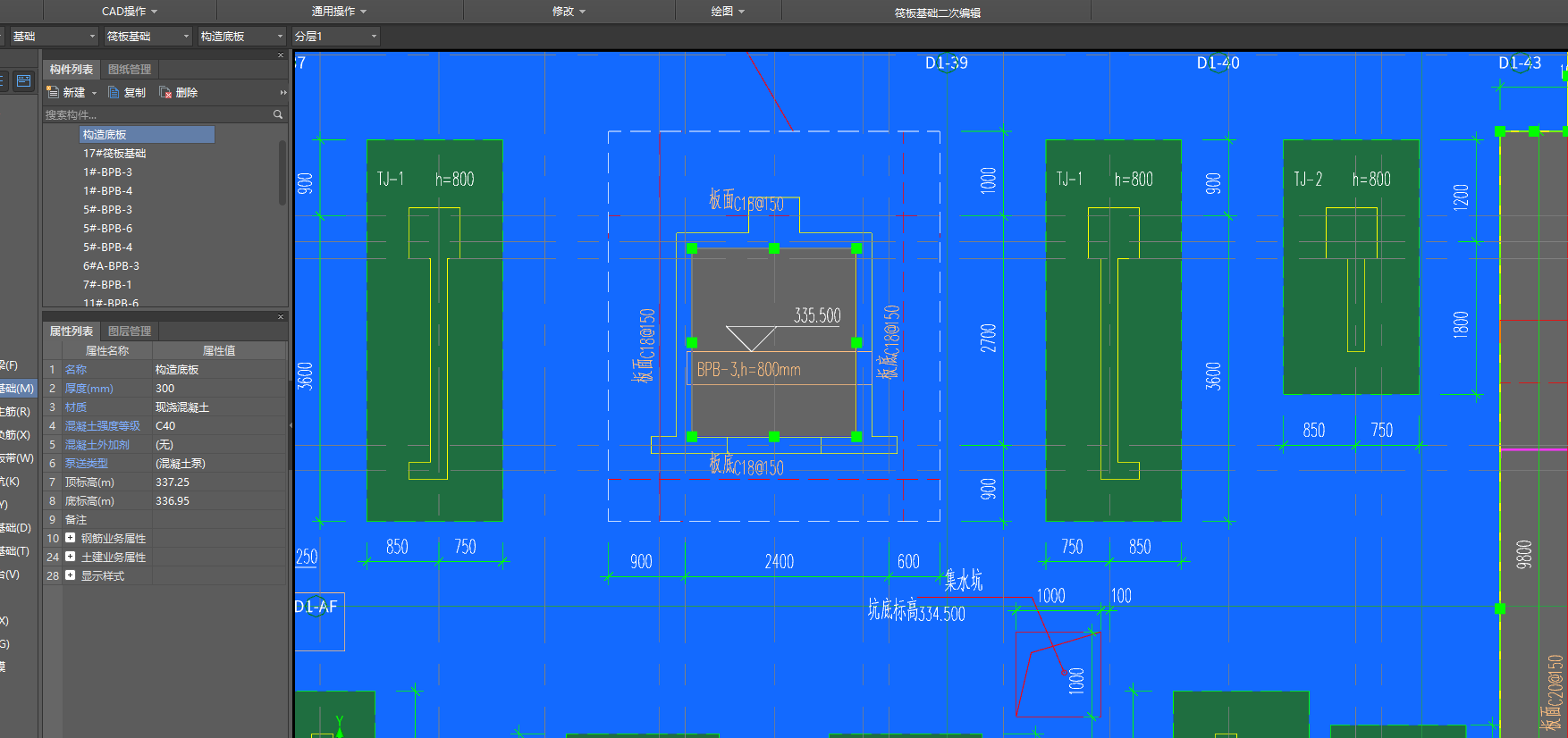Close the component list panel
The height and width of the screenshot is (738, 1568).
coord(281,55)
